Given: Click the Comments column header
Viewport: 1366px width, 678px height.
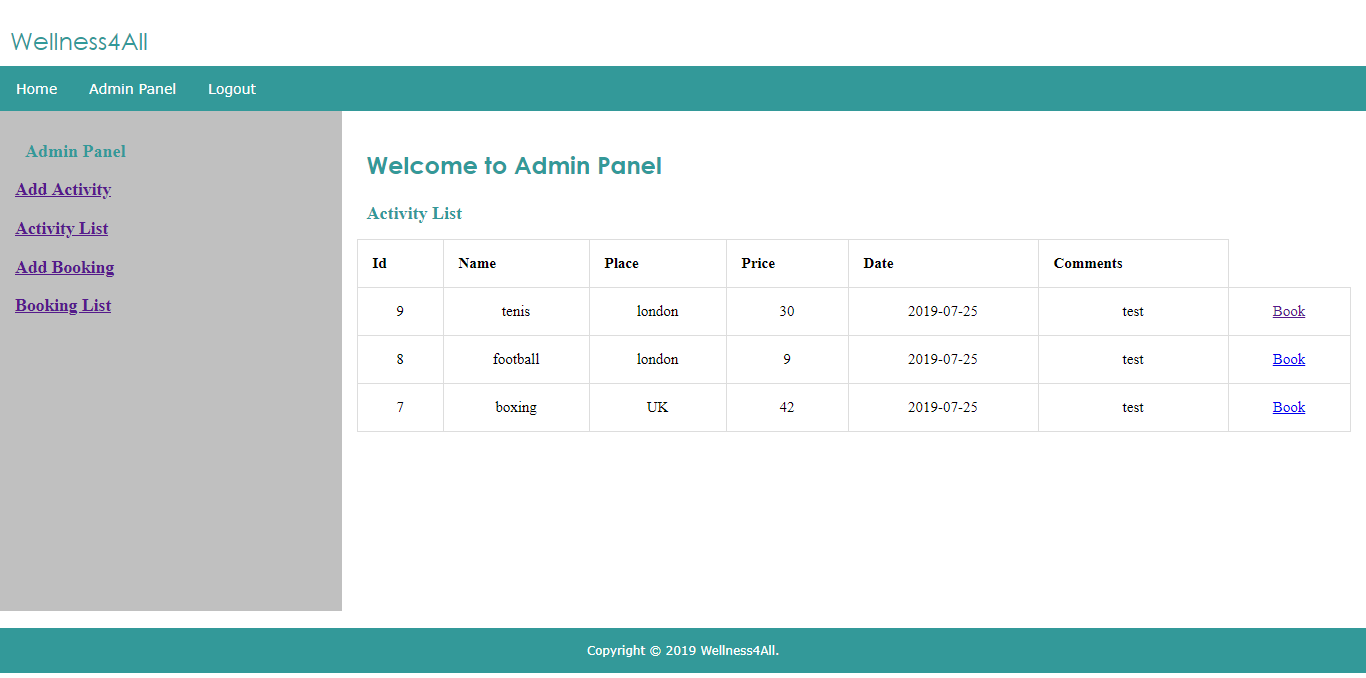Looking at the screenshot, I should [1133, 264].
